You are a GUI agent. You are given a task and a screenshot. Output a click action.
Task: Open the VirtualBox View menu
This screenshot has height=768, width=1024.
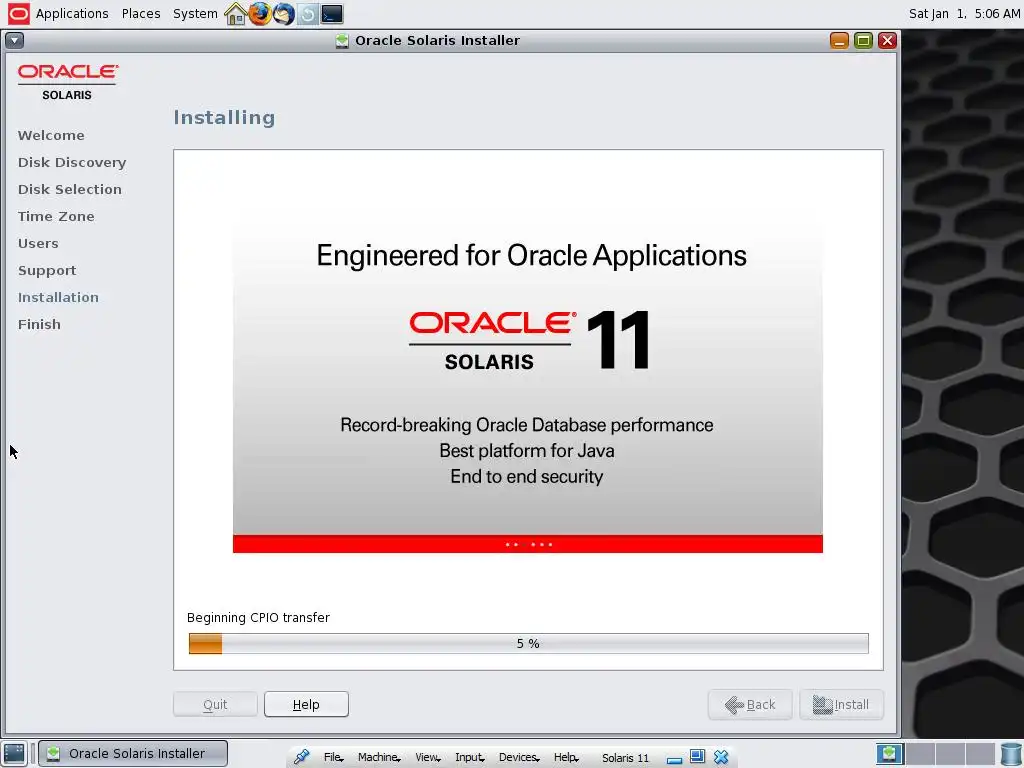pos(428,757)
